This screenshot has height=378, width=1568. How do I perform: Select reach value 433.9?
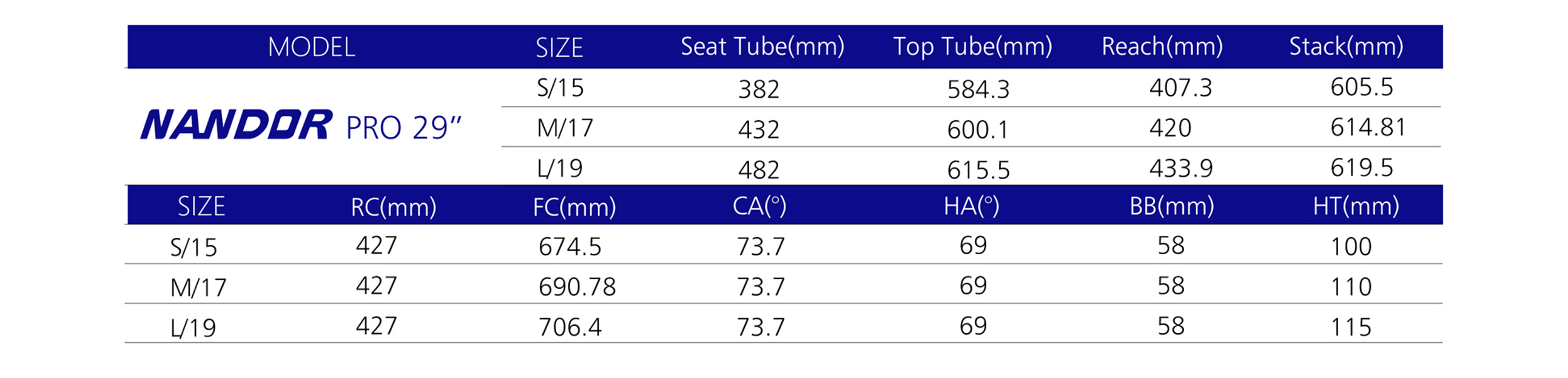(x=1180, y=168)
